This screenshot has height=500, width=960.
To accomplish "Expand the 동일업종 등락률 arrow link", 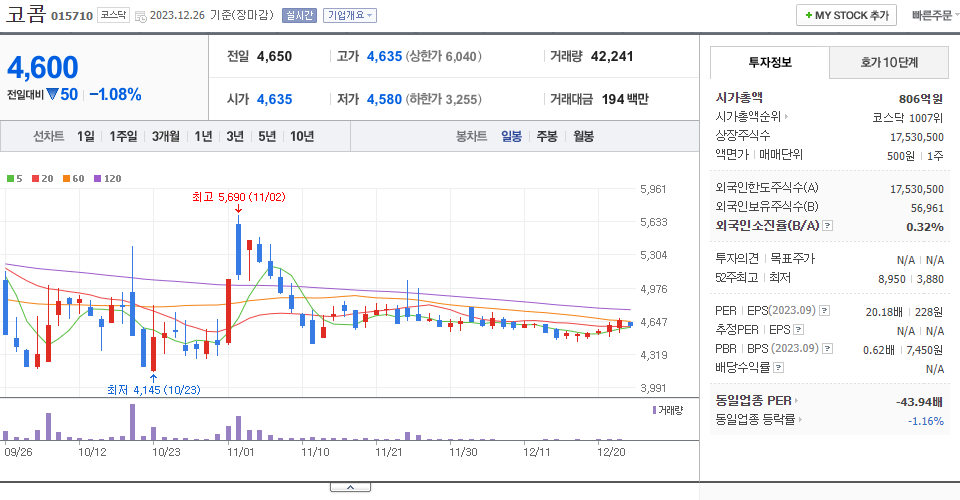I will pyautogui.click(x=800, y=420).
